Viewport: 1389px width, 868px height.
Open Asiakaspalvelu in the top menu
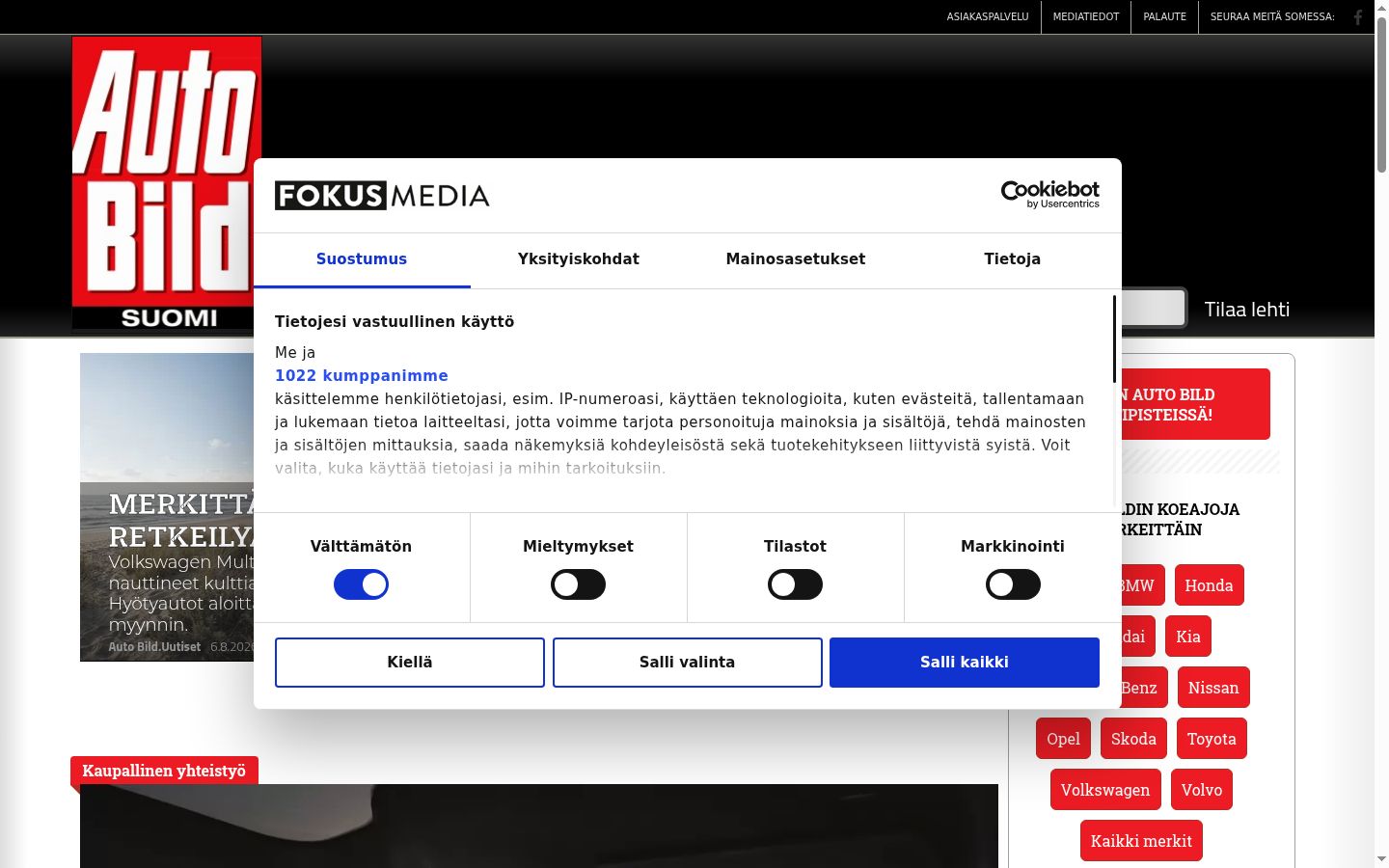(x=988, y=16)
